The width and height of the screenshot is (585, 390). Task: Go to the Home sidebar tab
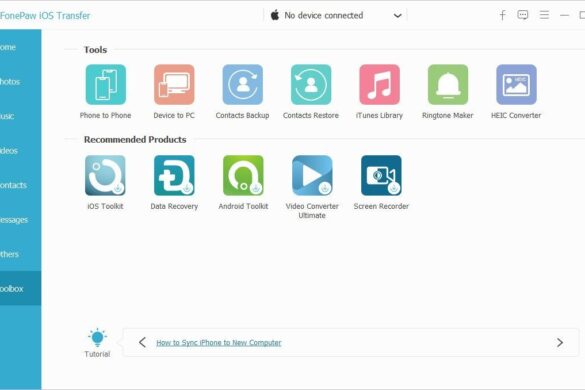(x=21, y=47)
